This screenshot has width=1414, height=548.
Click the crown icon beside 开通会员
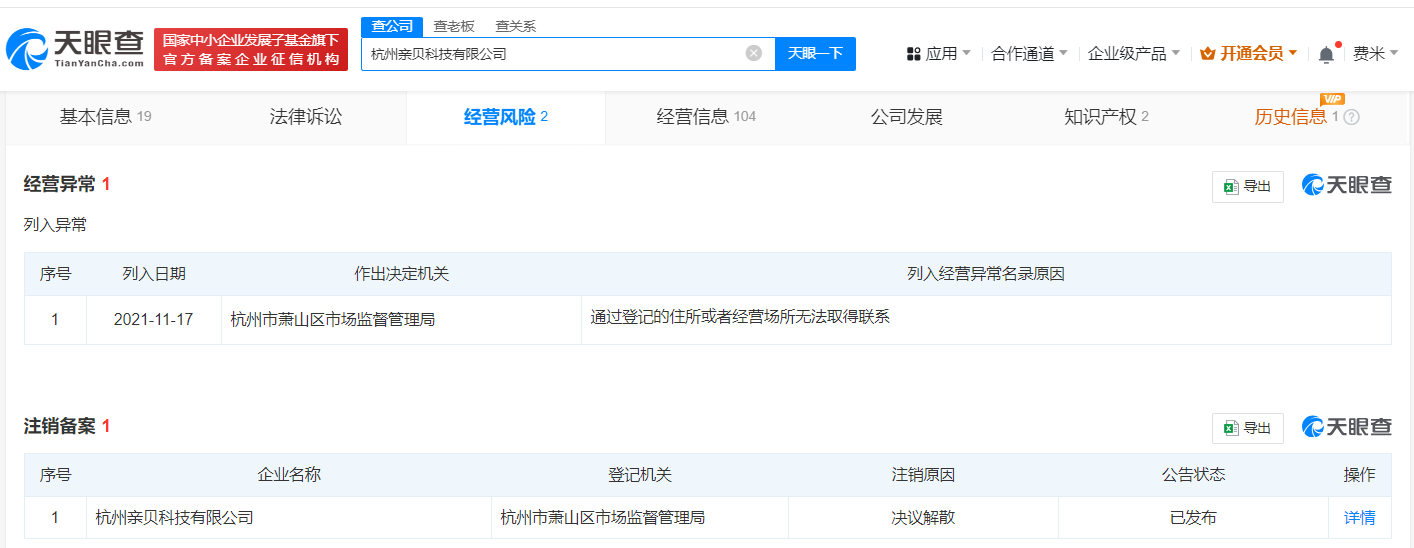[1207, 54]
